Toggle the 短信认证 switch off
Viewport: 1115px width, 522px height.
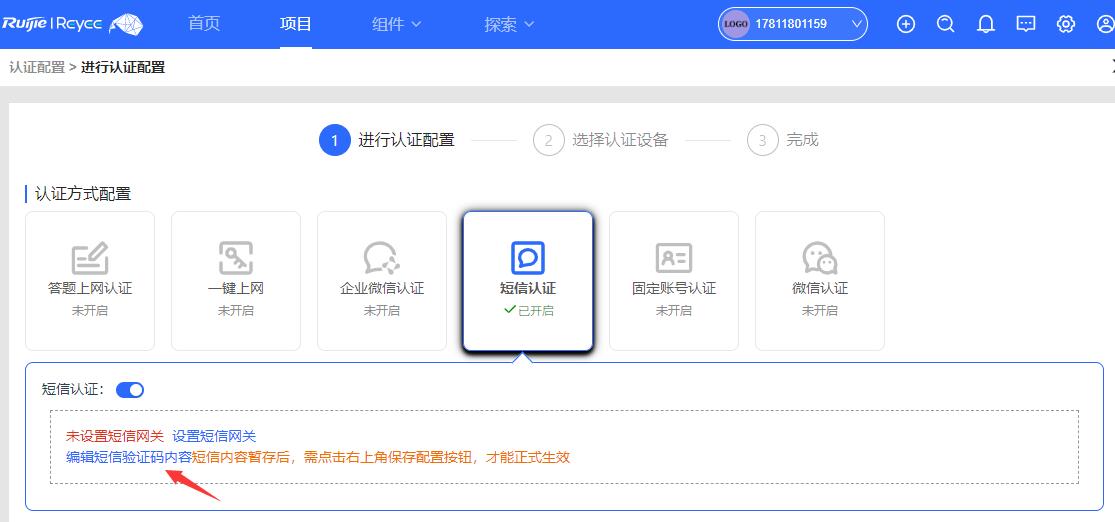[130, 390]
